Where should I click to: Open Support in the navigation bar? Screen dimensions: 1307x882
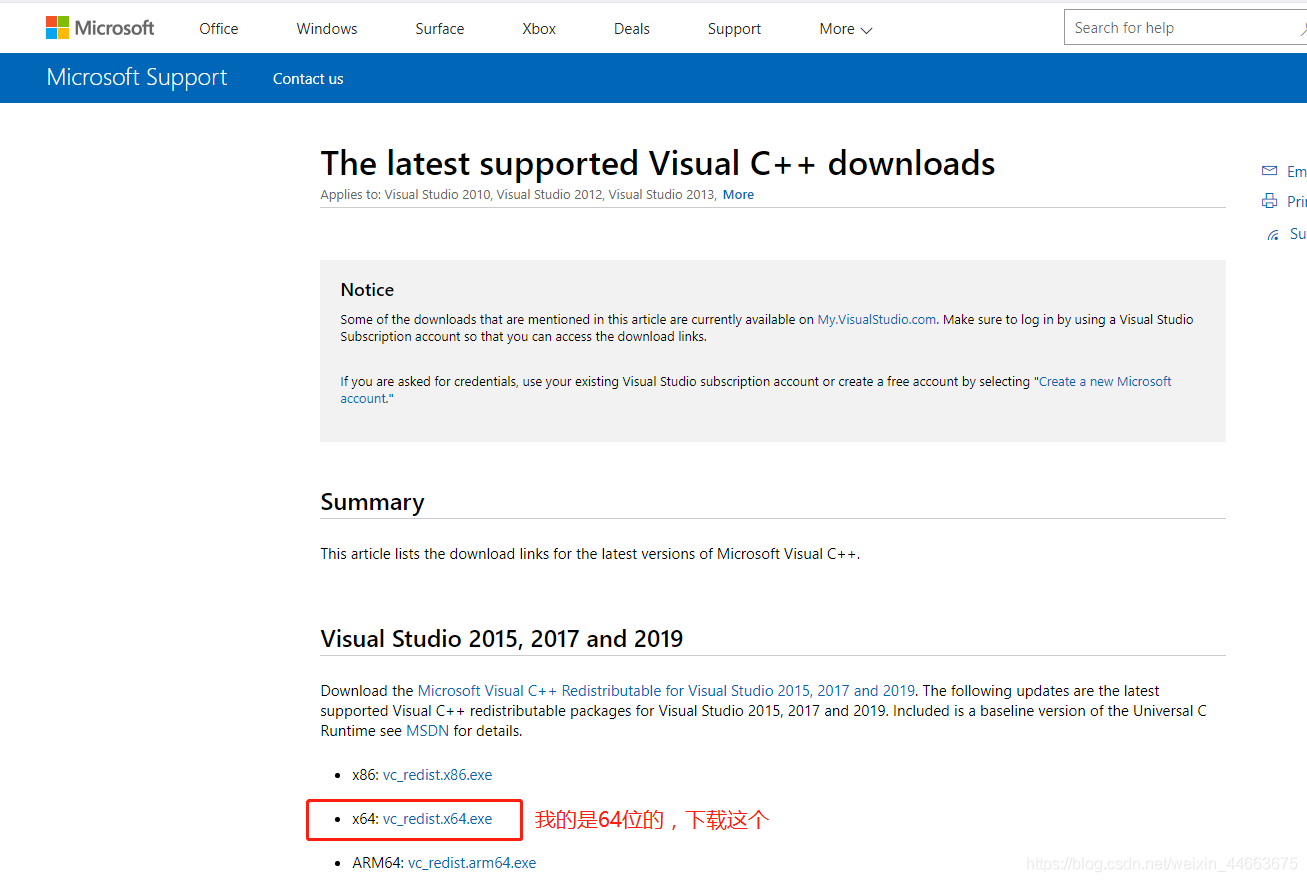(734, 29)
